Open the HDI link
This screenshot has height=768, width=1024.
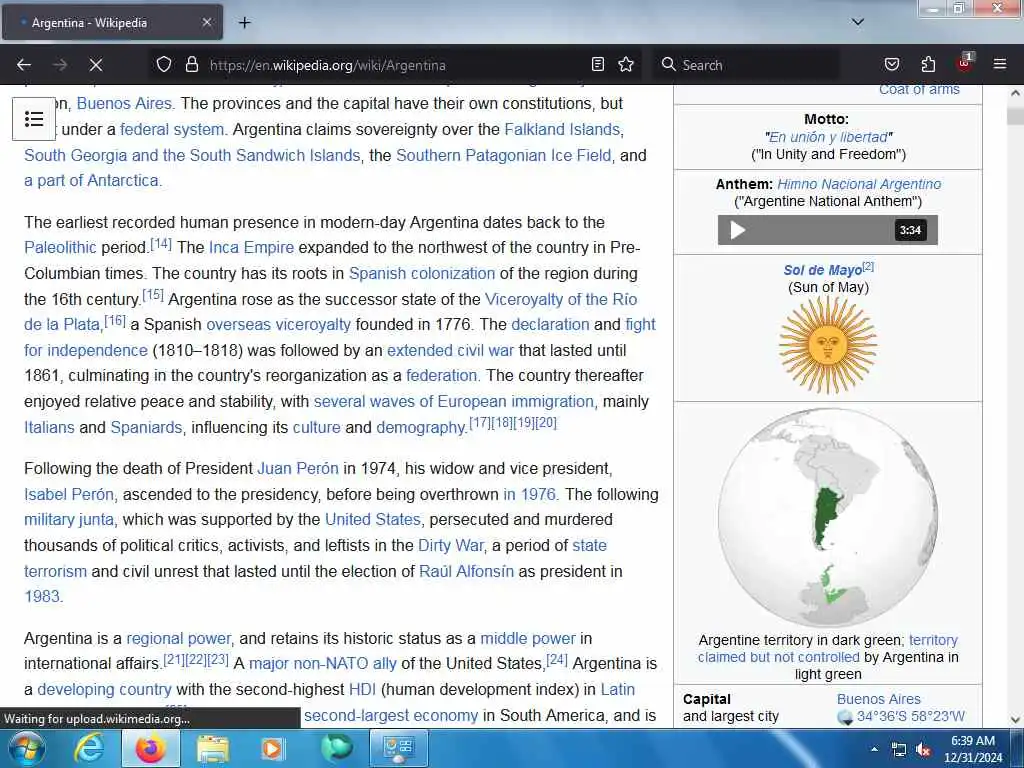(x=362, y=690)
